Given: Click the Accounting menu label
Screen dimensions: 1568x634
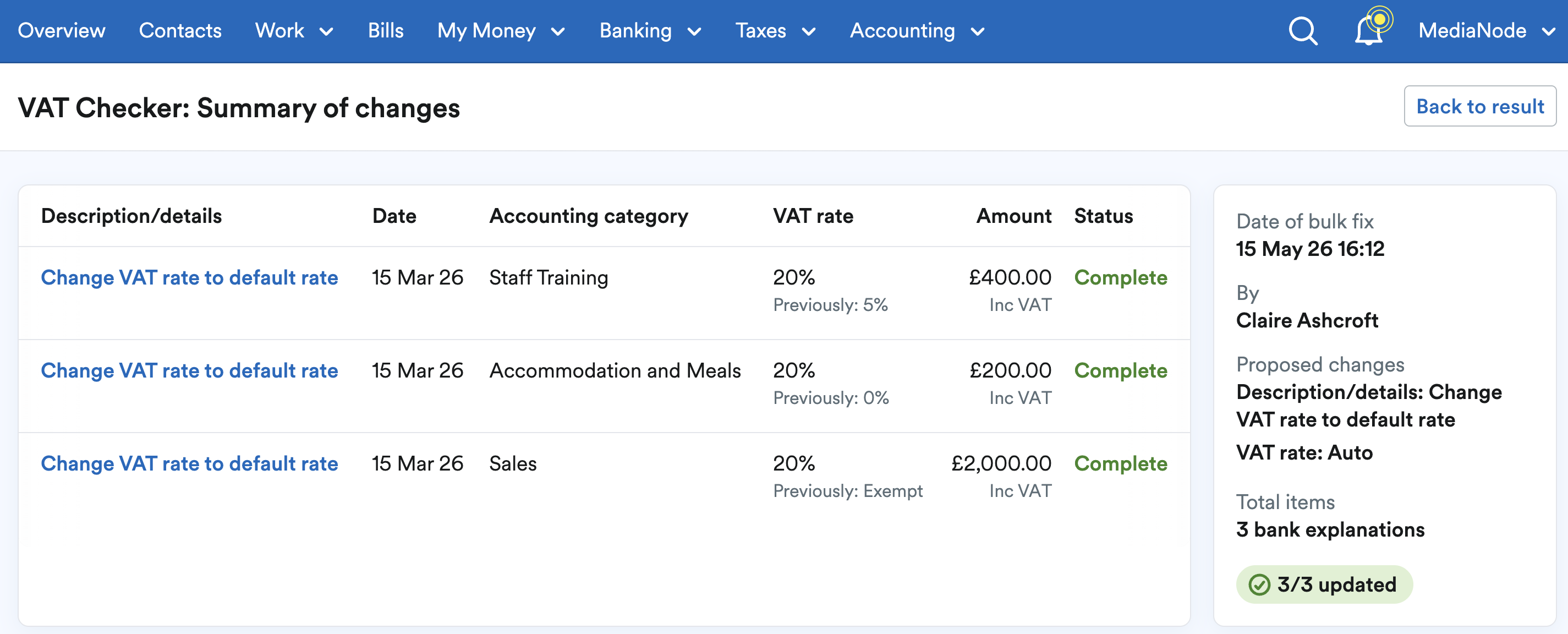Looking at the screenshot, I should point(902,30).
